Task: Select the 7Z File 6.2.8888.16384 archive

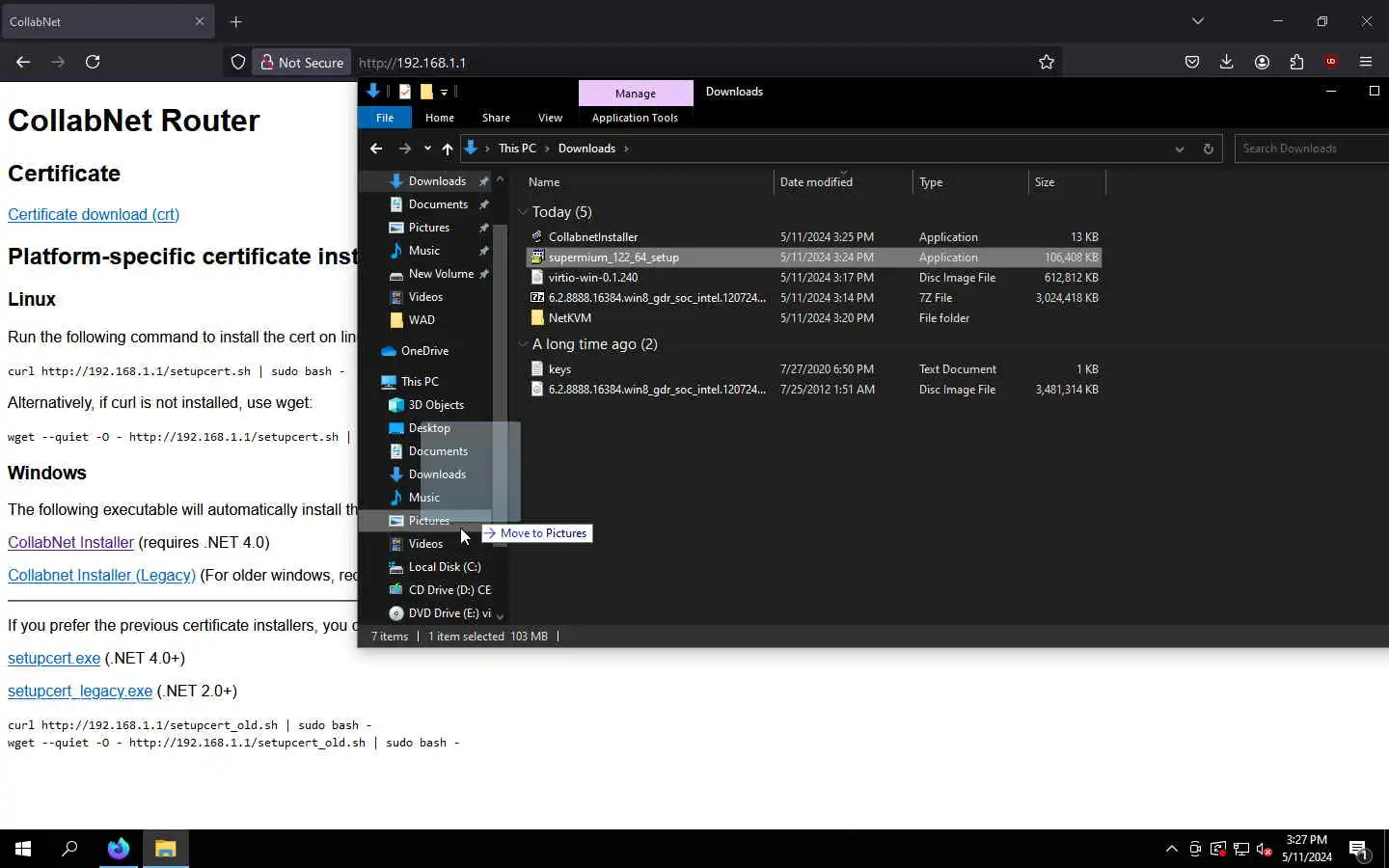Action: click(813, 298)
